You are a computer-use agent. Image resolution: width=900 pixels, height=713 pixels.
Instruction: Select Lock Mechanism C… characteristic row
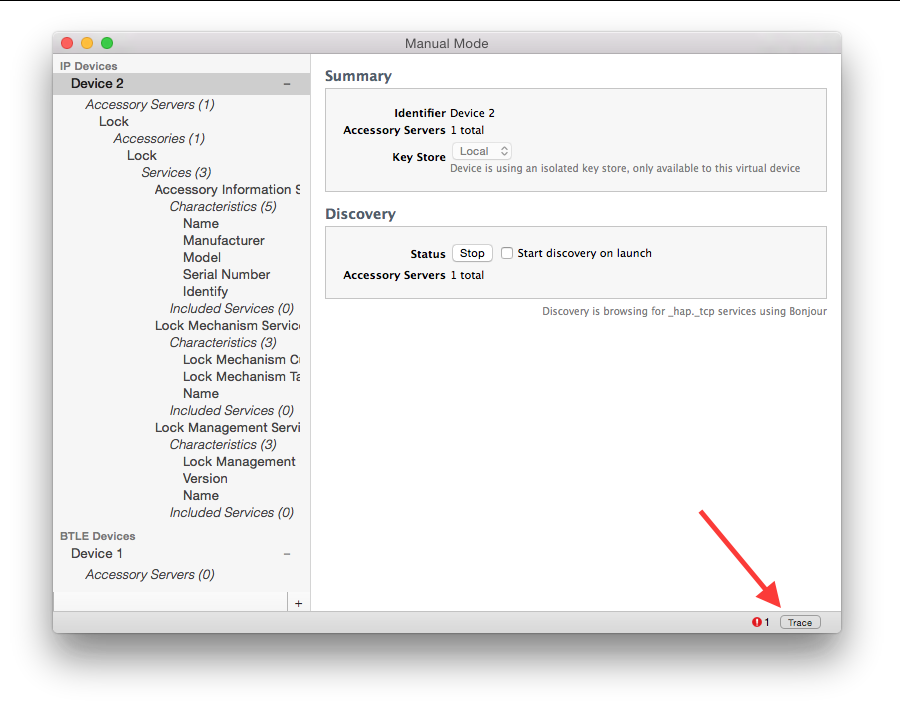pyautogui.click(x=241, y=359)
